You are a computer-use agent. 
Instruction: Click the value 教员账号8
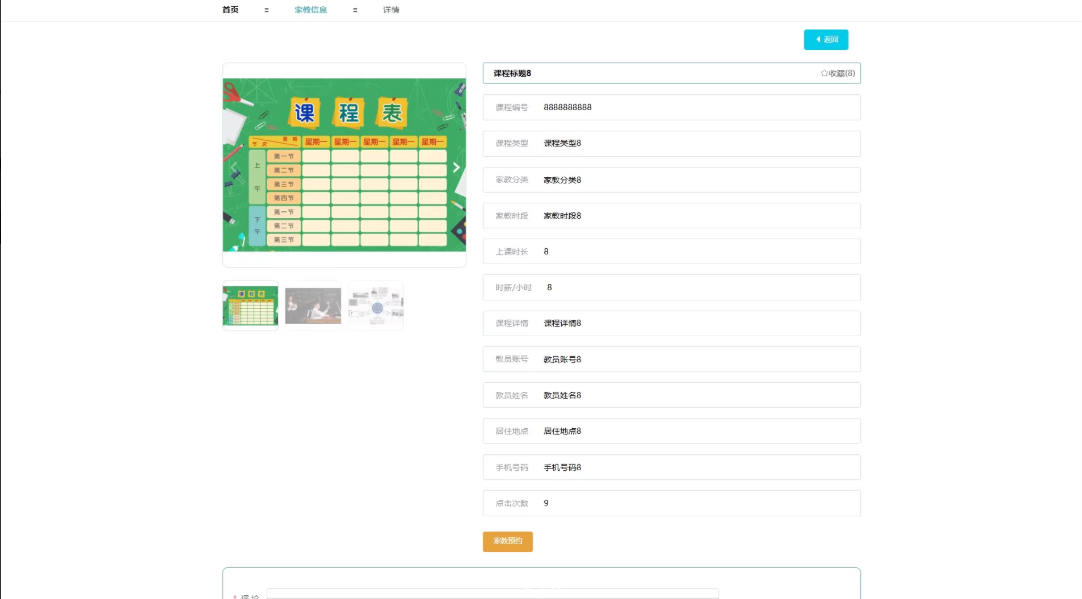pyautogui.click(x=562, y=360)
